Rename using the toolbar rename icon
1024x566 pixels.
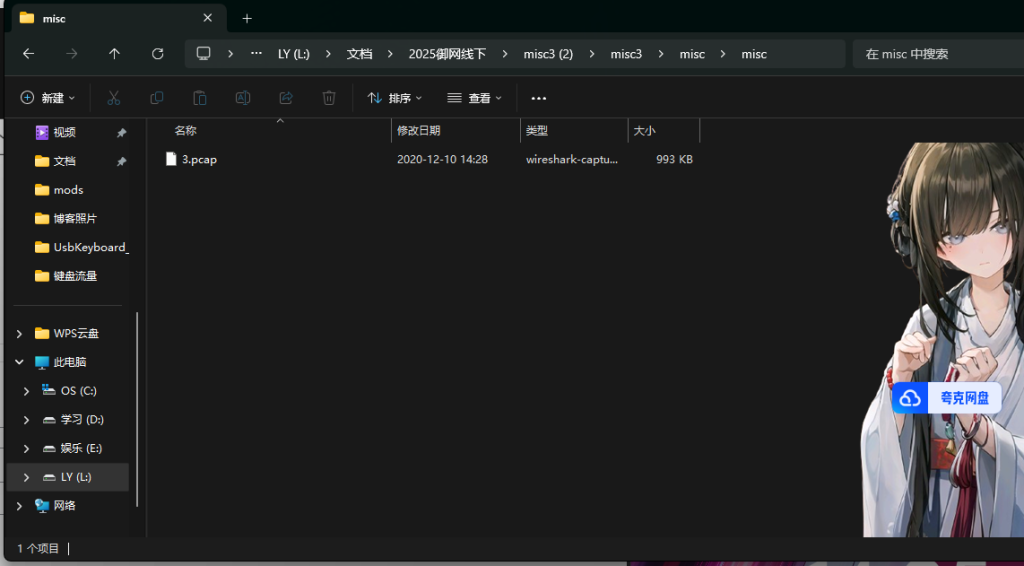click(x=243, y=98)
